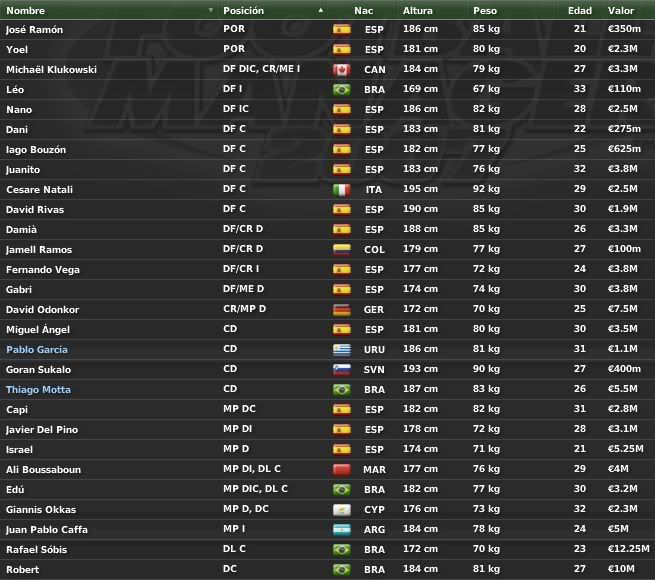Sort by the Peso column header
The image size is (655, 580).
tap(485, 10)
